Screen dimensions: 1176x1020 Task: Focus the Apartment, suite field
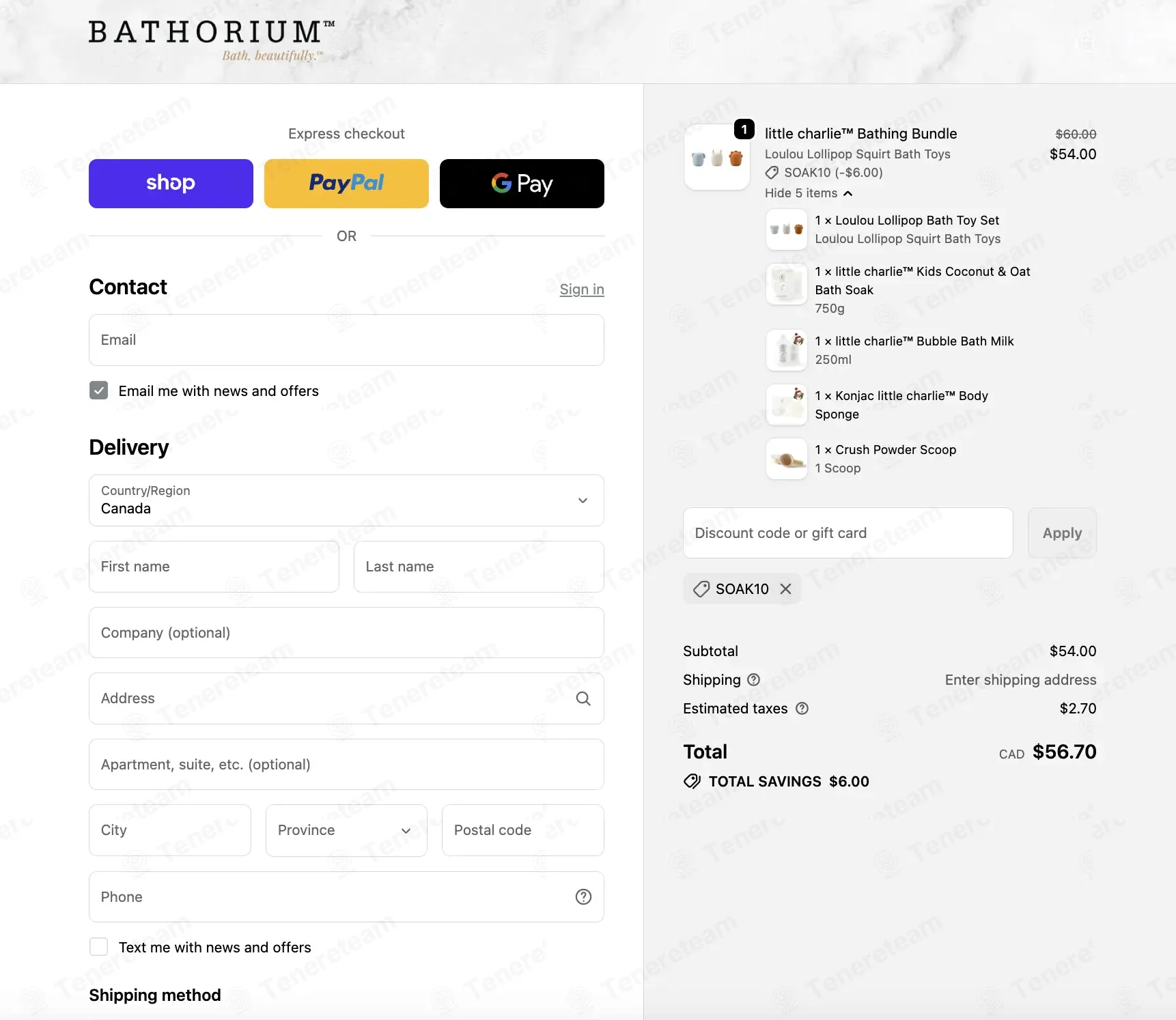346,765
